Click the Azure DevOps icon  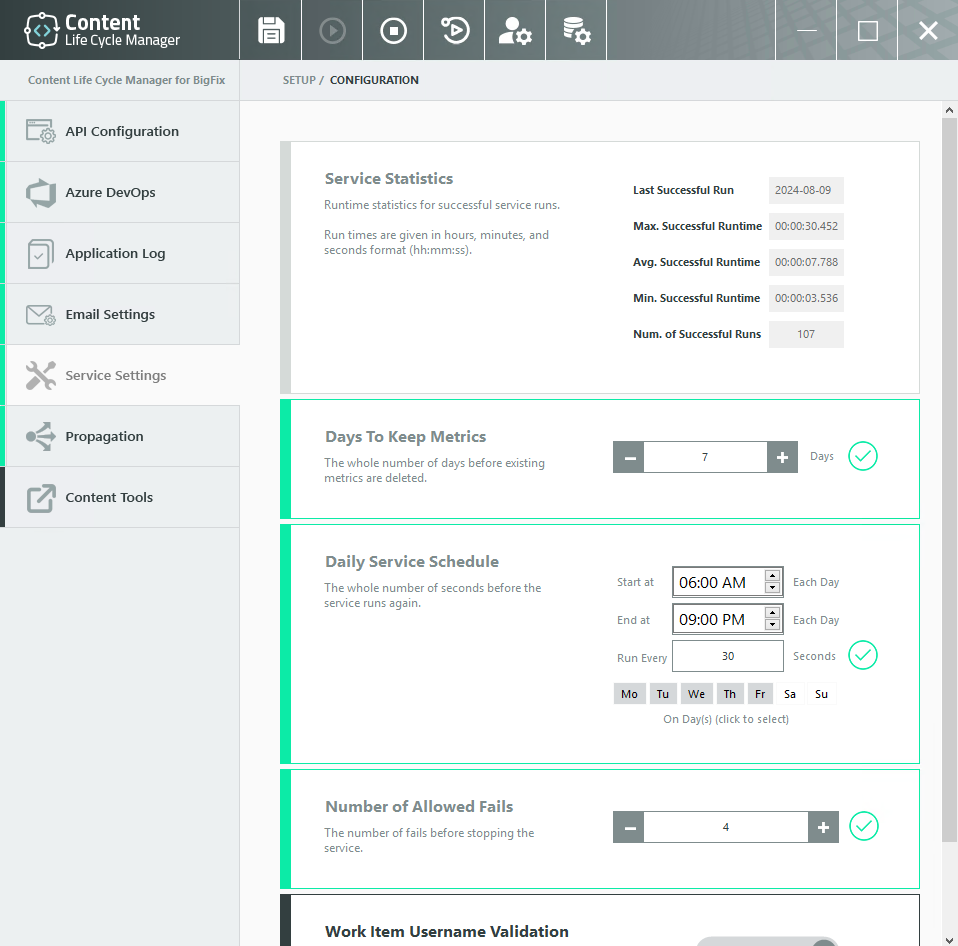41,192
